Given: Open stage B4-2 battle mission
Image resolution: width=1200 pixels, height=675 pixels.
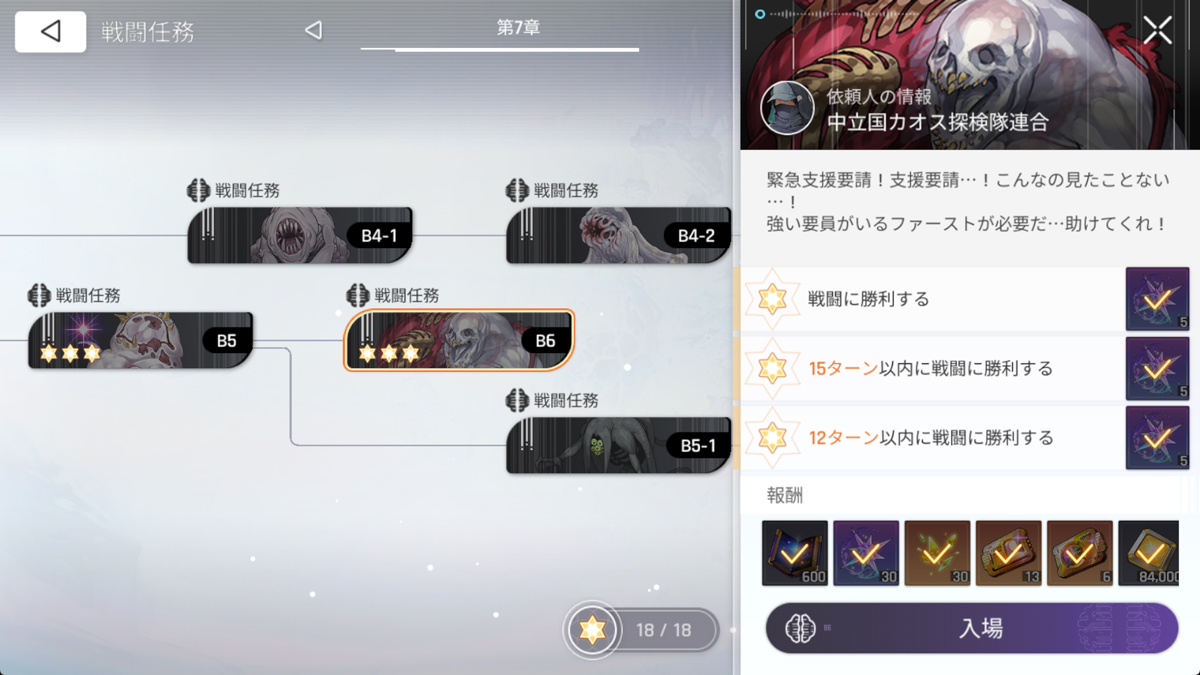Looking at the screenshot, I should pyautogui.click(x=618, y=236).
